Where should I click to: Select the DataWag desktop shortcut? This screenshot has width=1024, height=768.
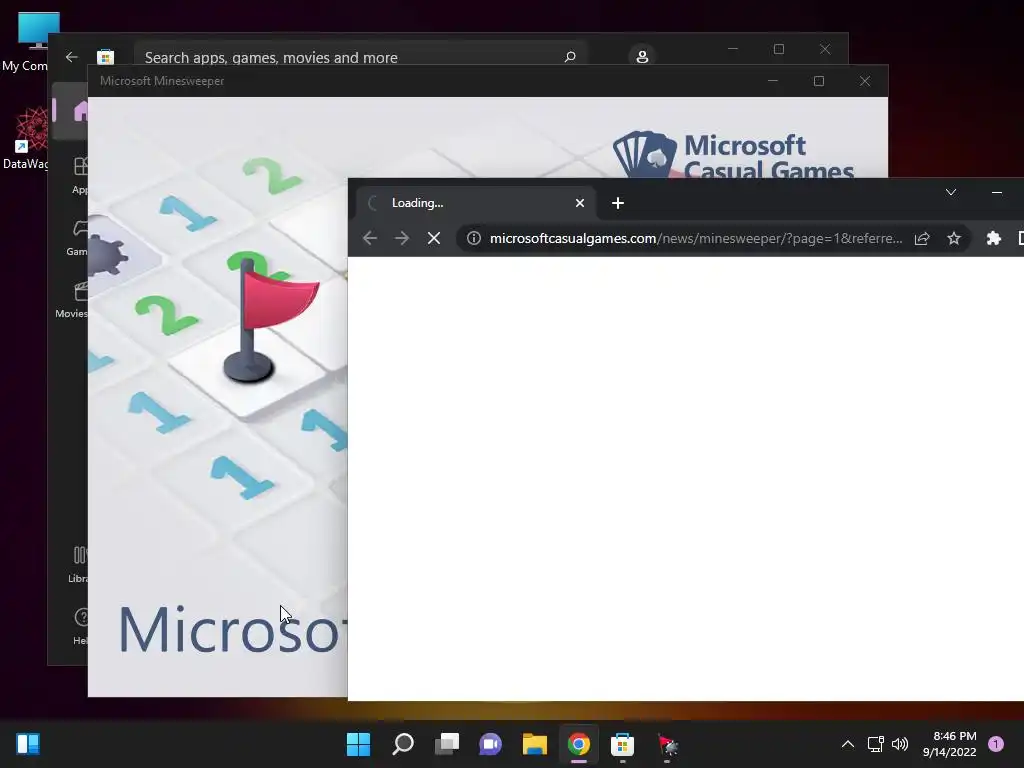click(x=25, y=138)
